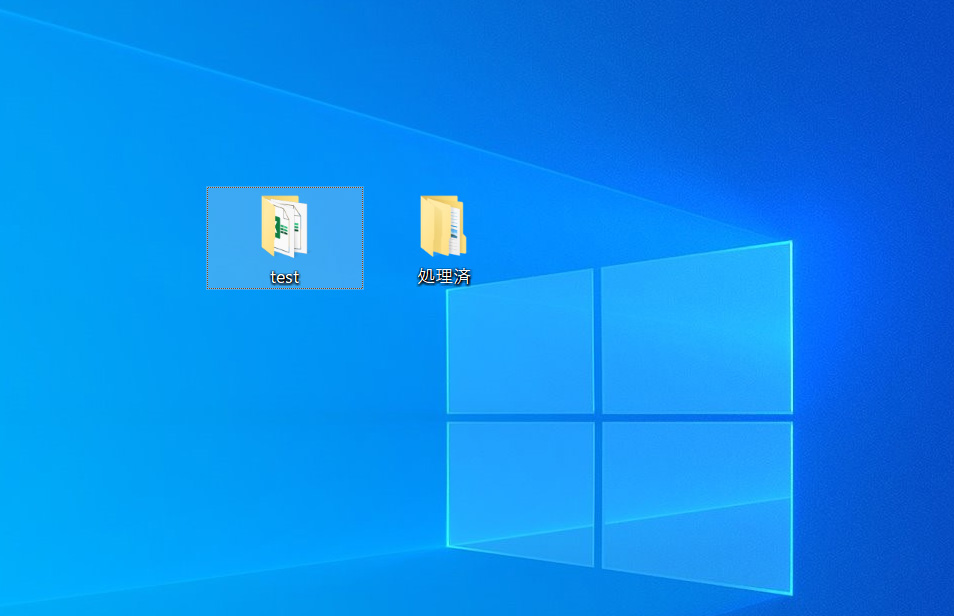Click the bottom-right corner of the desktop

[x=949, y=611]
